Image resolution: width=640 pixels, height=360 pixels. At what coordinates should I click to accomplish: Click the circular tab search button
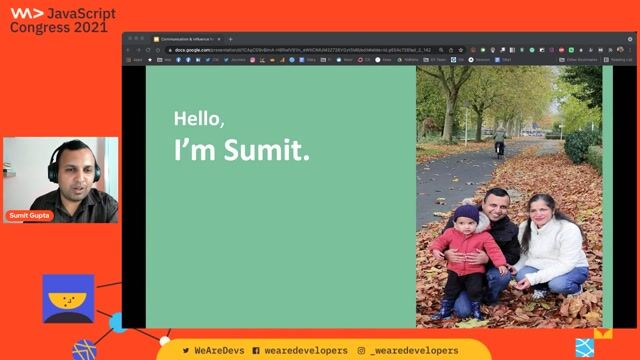tap(630, 39)
